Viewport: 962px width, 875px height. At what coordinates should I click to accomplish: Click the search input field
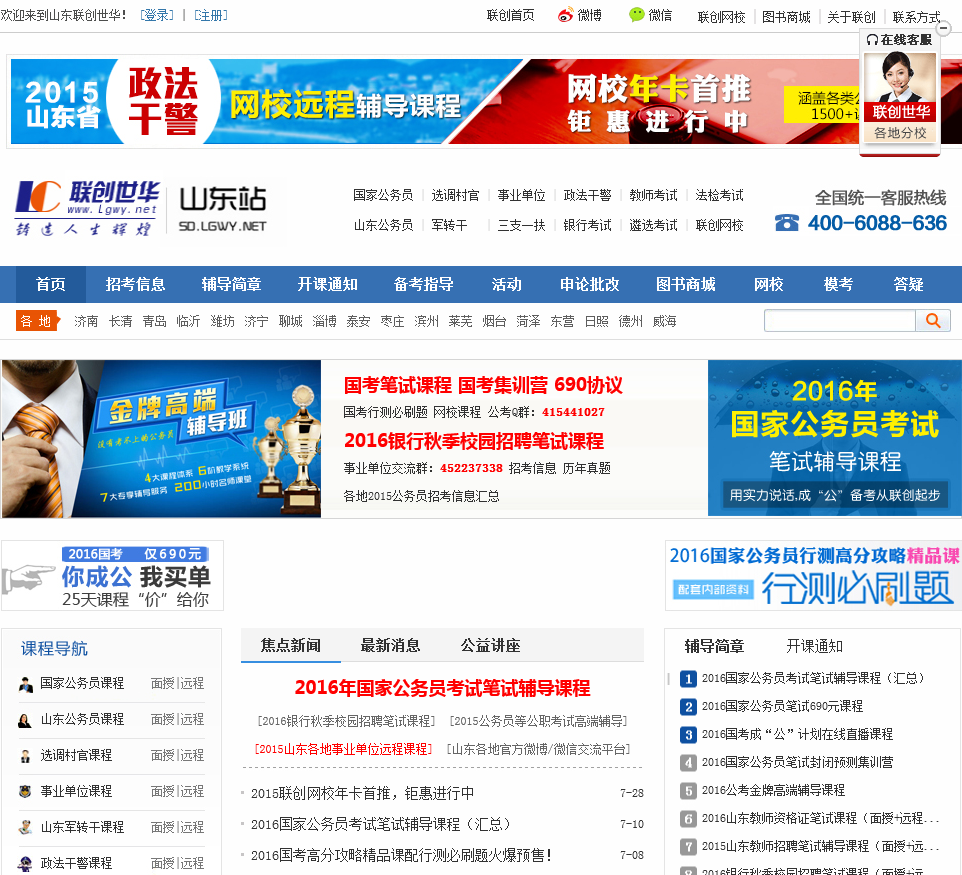(840, 320)
